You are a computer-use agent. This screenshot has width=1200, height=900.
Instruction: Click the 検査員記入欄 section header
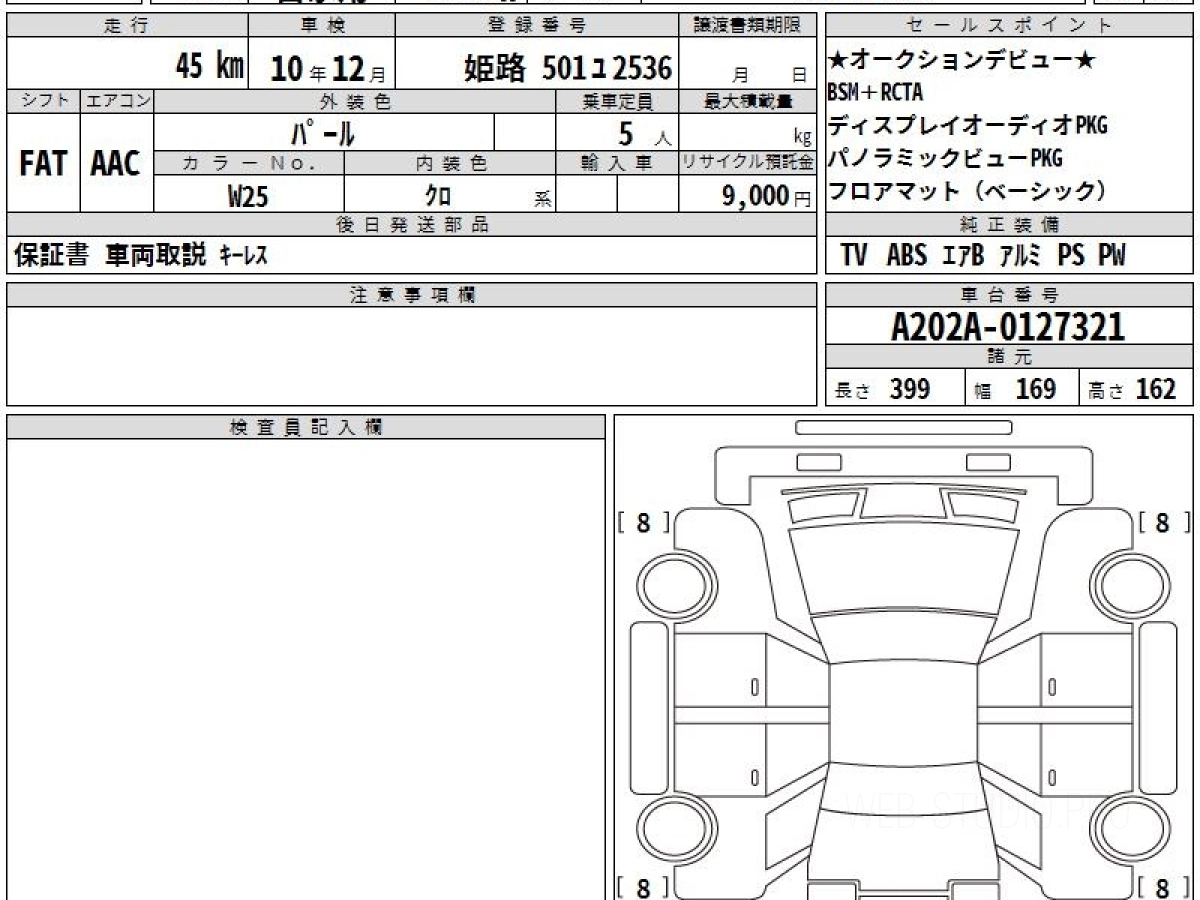[305, 428]
